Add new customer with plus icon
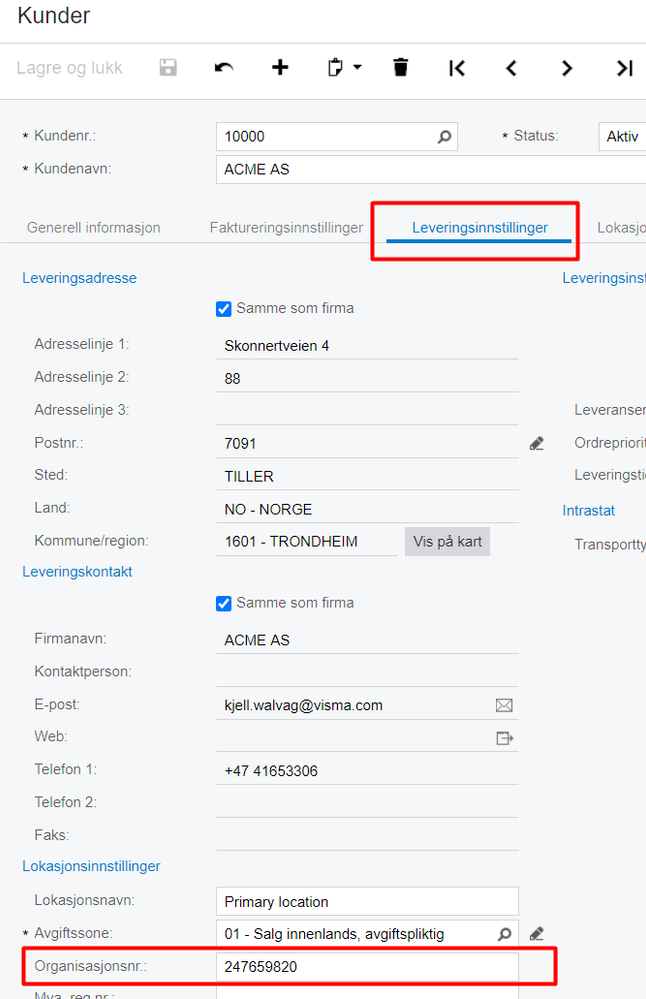The width and height of the screenshot is (646, 999). tap(280, 68)
